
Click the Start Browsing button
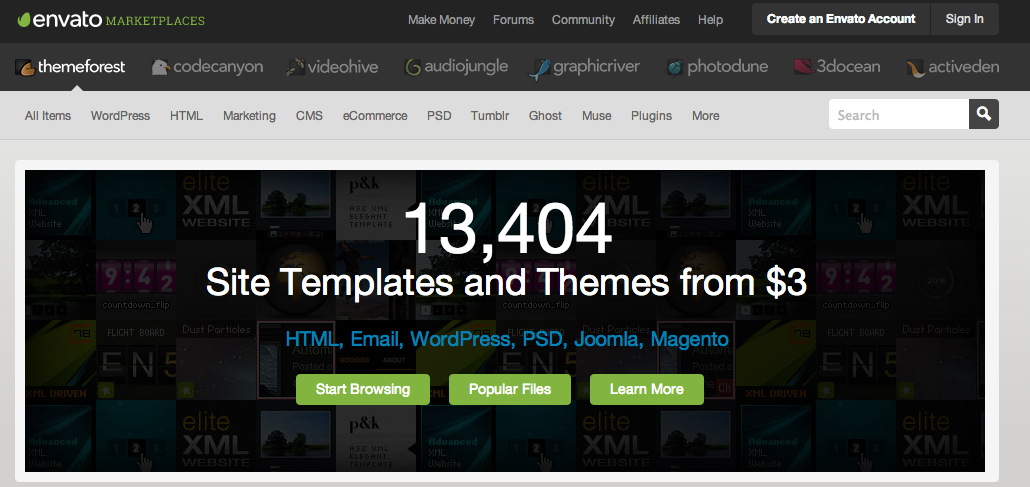click(363, 389)
